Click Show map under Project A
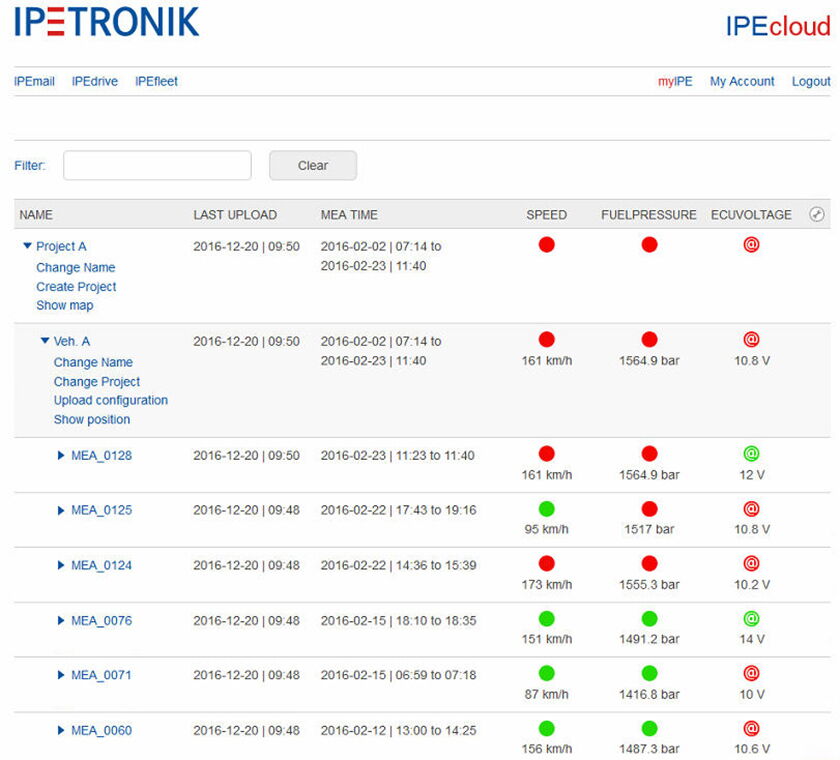The width and height of the screenshot is (840, 760). [64, 305]
